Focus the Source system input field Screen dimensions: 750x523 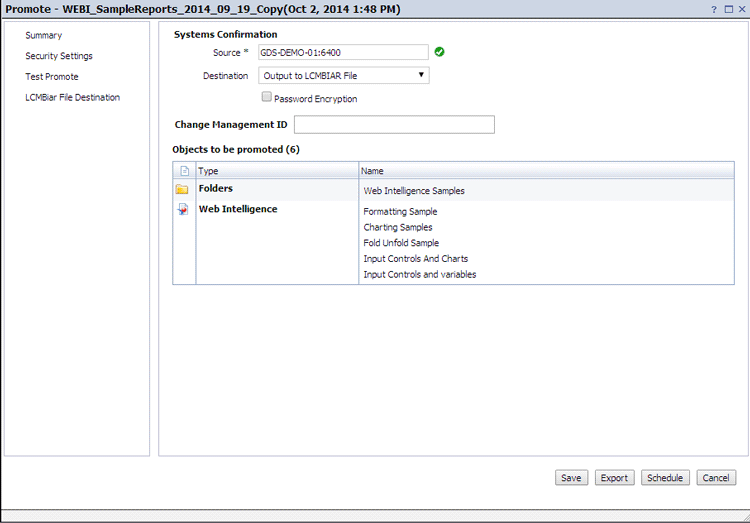pyautogui.click(x=343, y=52)
